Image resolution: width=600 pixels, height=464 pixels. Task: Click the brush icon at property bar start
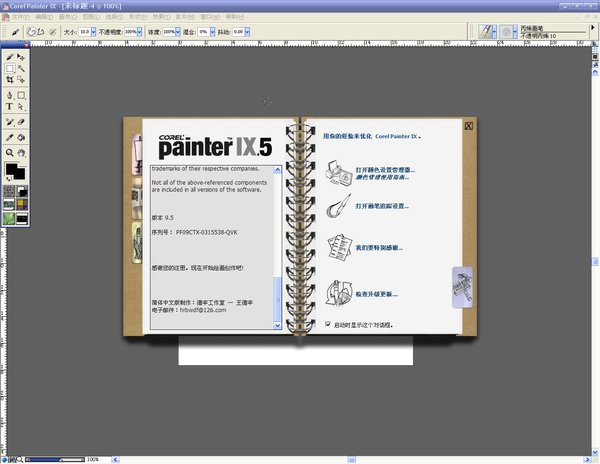click(15, 32)
